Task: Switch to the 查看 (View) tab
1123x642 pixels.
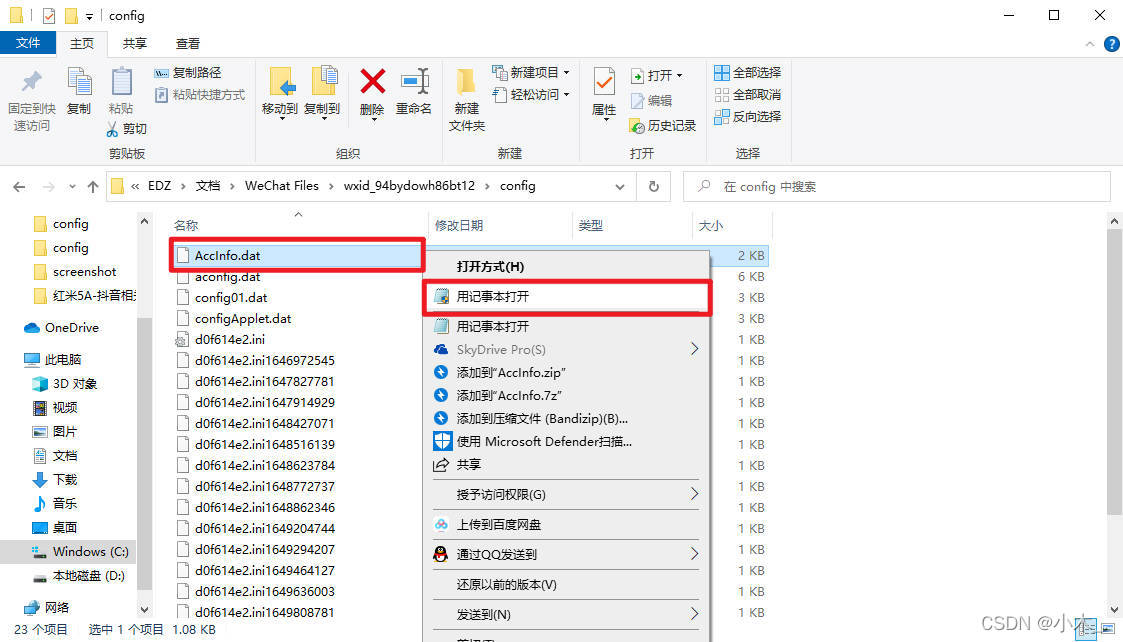Action: [188, 44]
